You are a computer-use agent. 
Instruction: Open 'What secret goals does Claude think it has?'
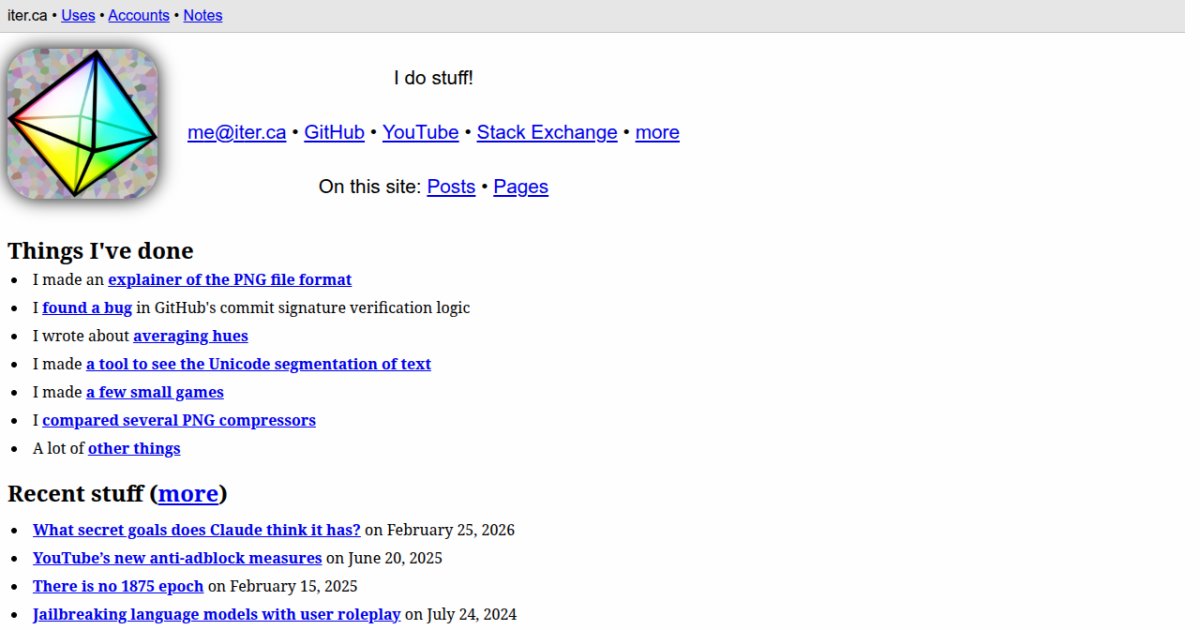click(196, 530)
